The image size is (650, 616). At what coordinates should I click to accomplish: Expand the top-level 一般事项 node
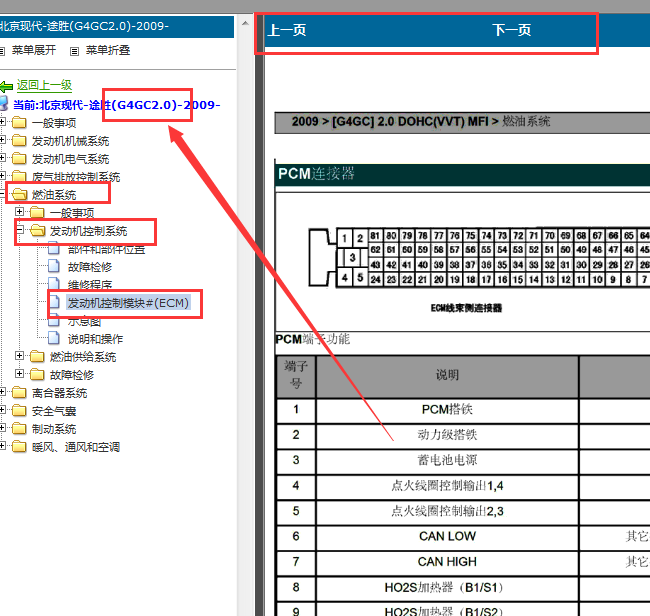tap(2, 121)
